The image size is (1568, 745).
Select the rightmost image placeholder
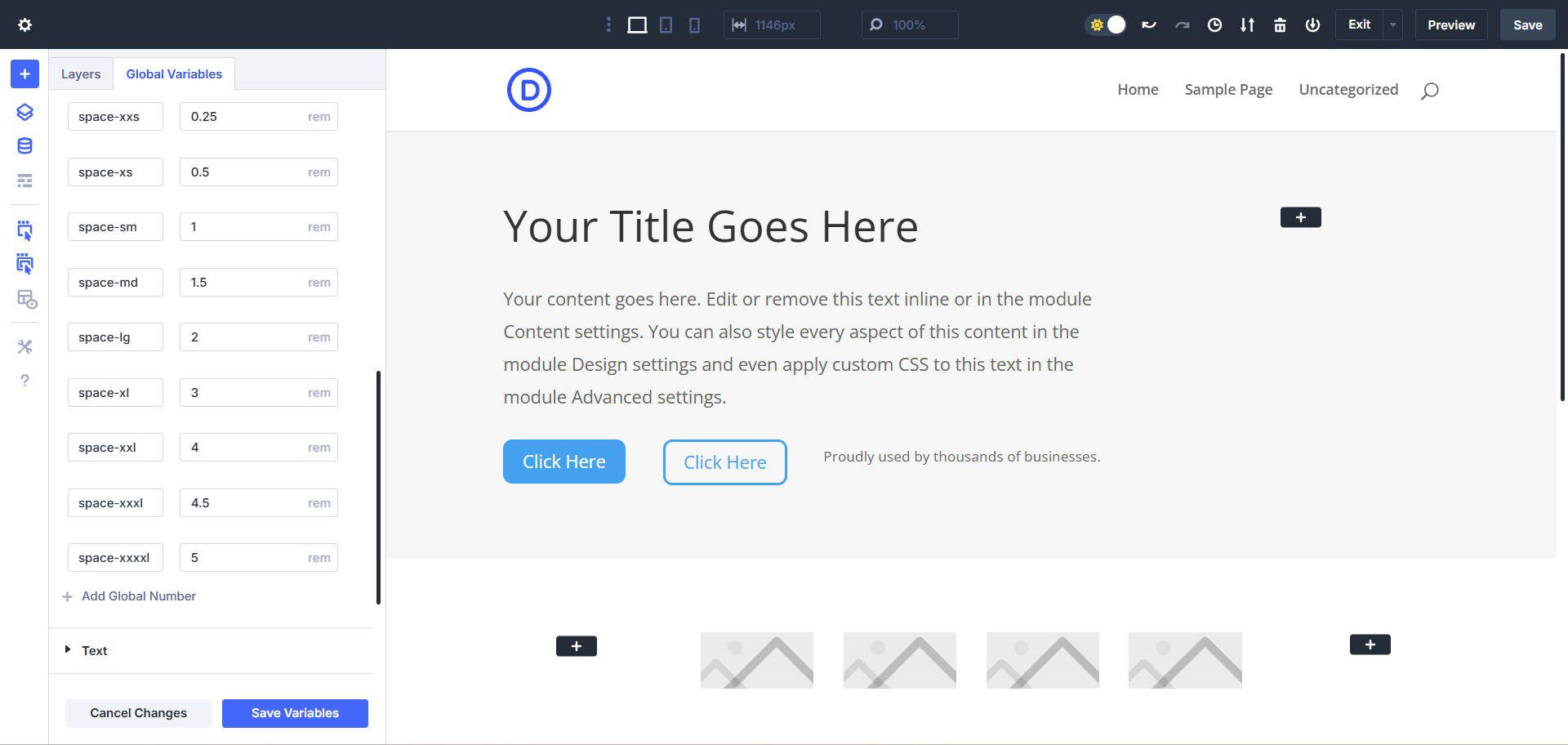1185,660
